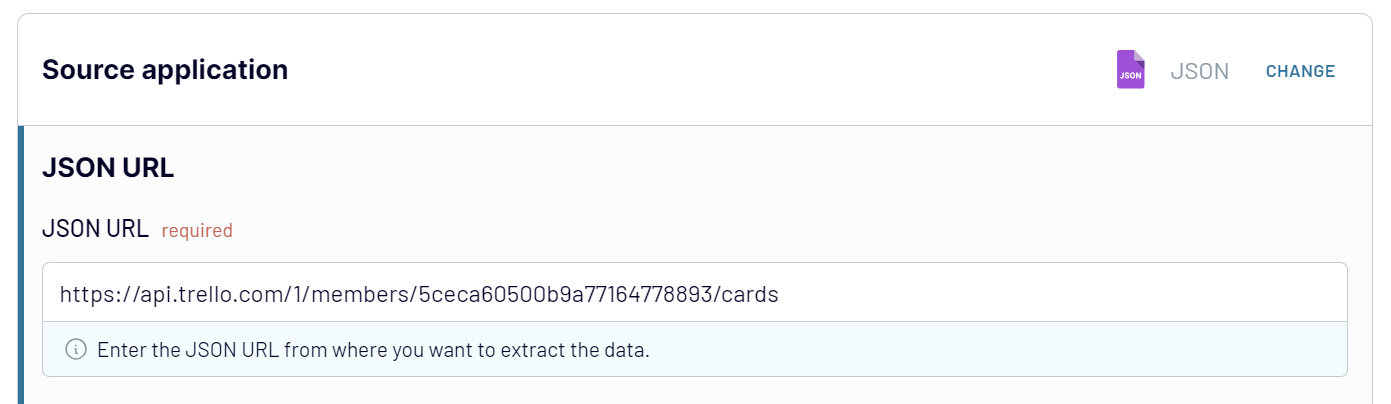Click the empty header area before the JSON icon
This screenshot has height=404, width=1391.
pos(700,71)
